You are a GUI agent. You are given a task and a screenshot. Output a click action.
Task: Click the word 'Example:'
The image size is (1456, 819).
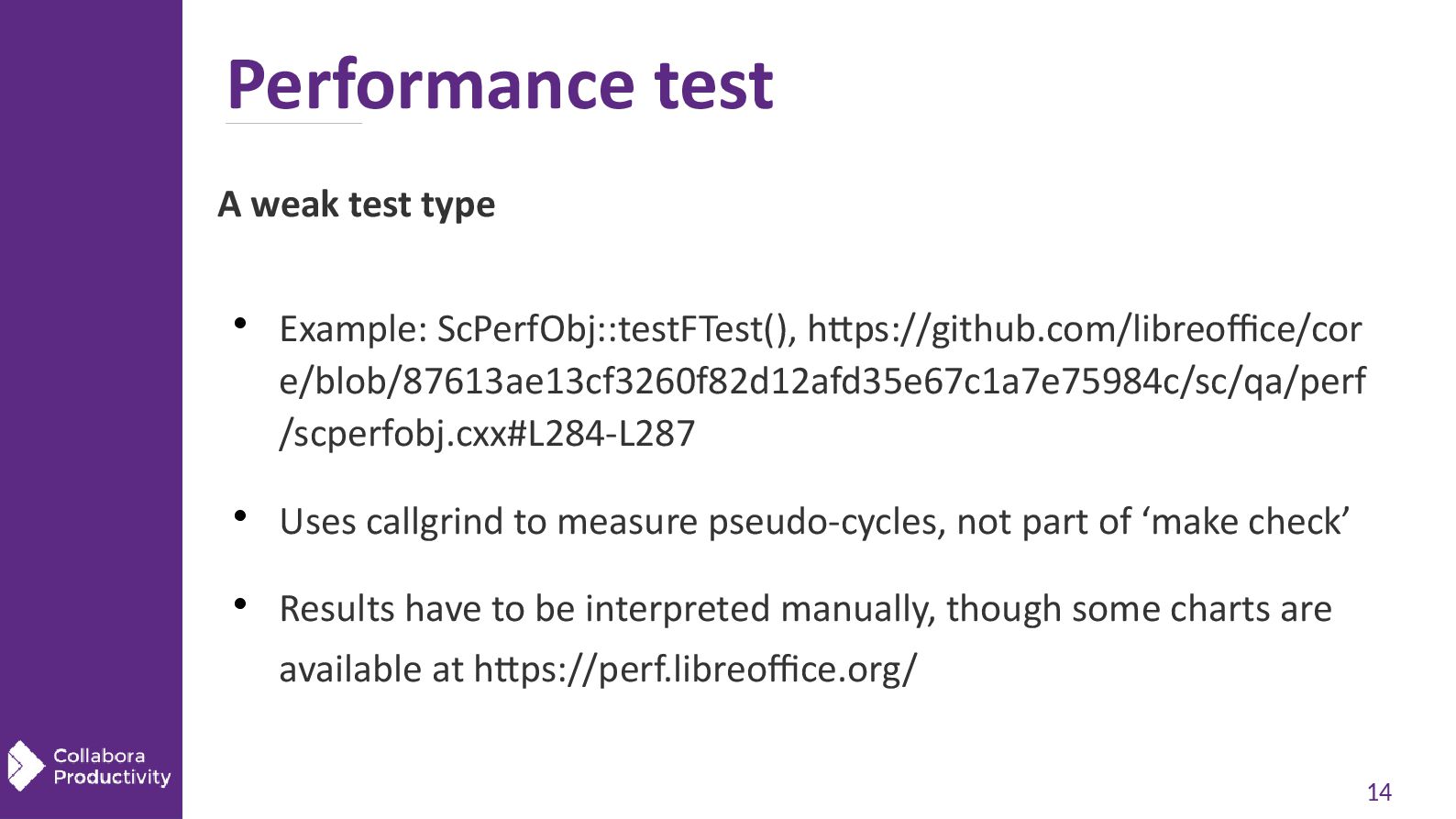click(353, 328)
